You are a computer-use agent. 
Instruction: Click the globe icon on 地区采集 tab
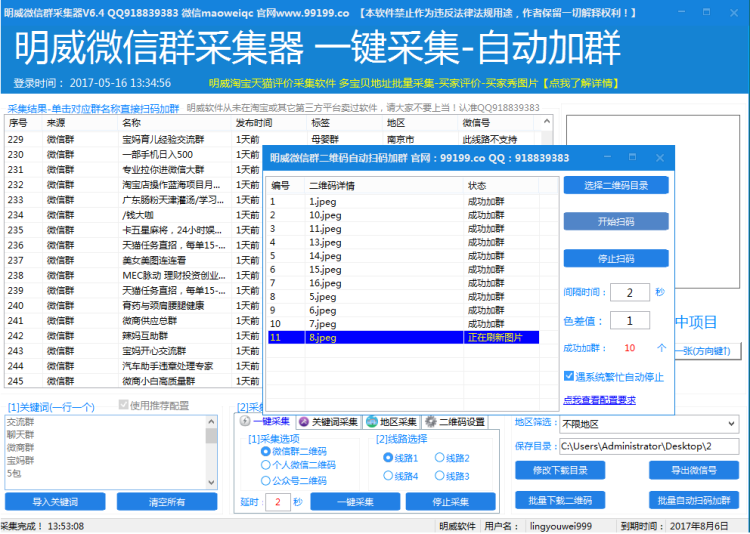(371, 422)
